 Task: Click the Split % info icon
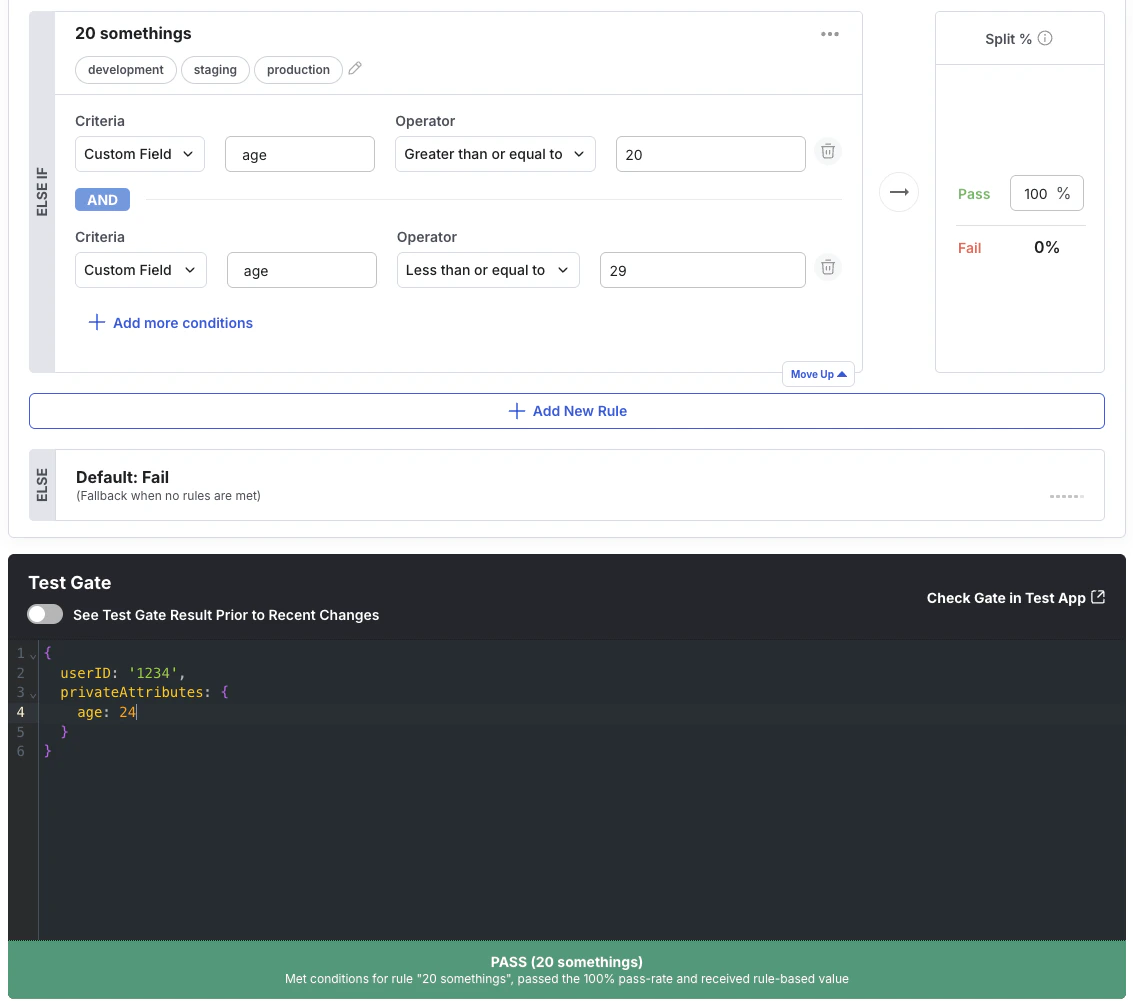[x=1045, y=38]
